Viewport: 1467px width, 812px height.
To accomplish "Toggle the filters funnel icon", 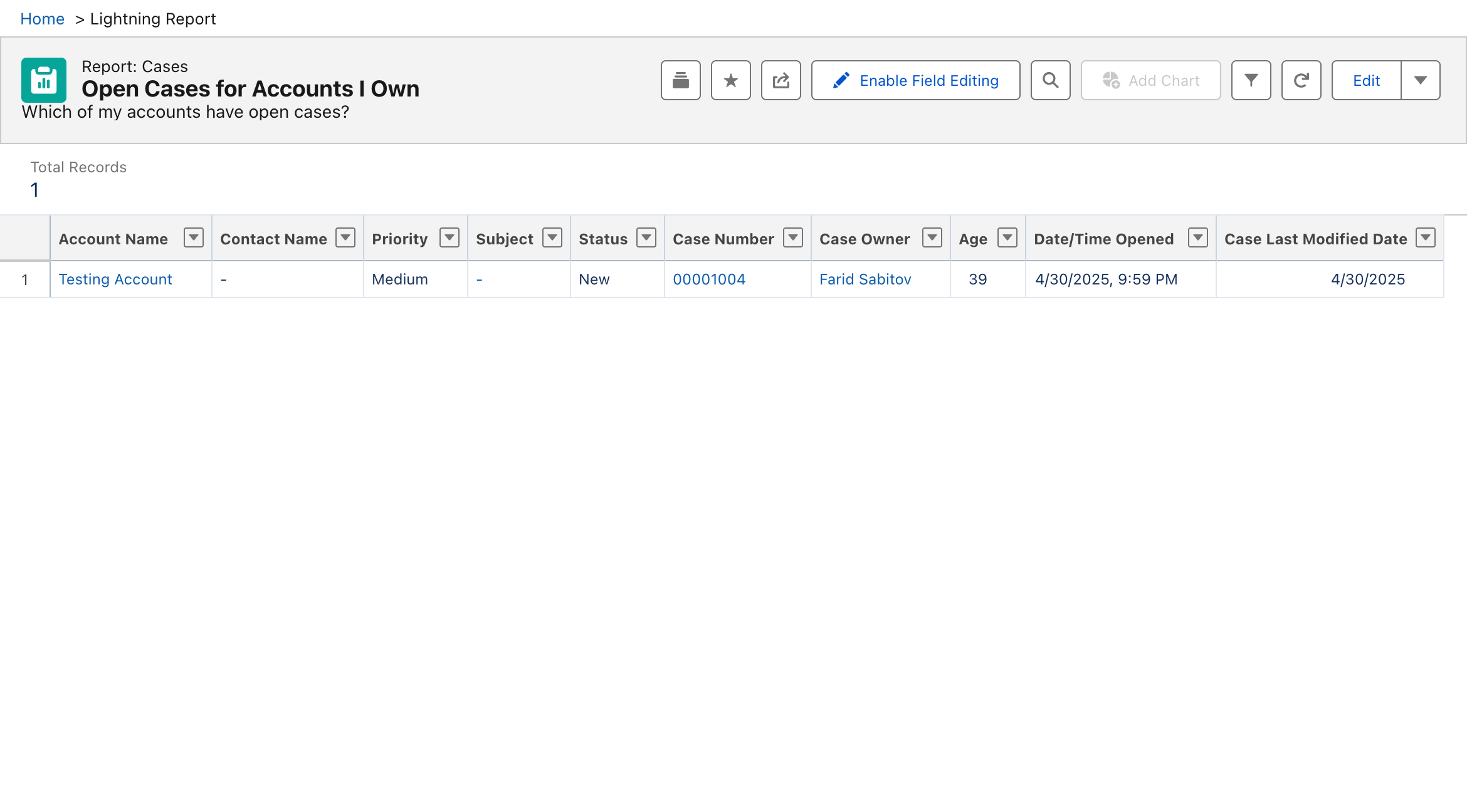I will (x=1251, y=80).
